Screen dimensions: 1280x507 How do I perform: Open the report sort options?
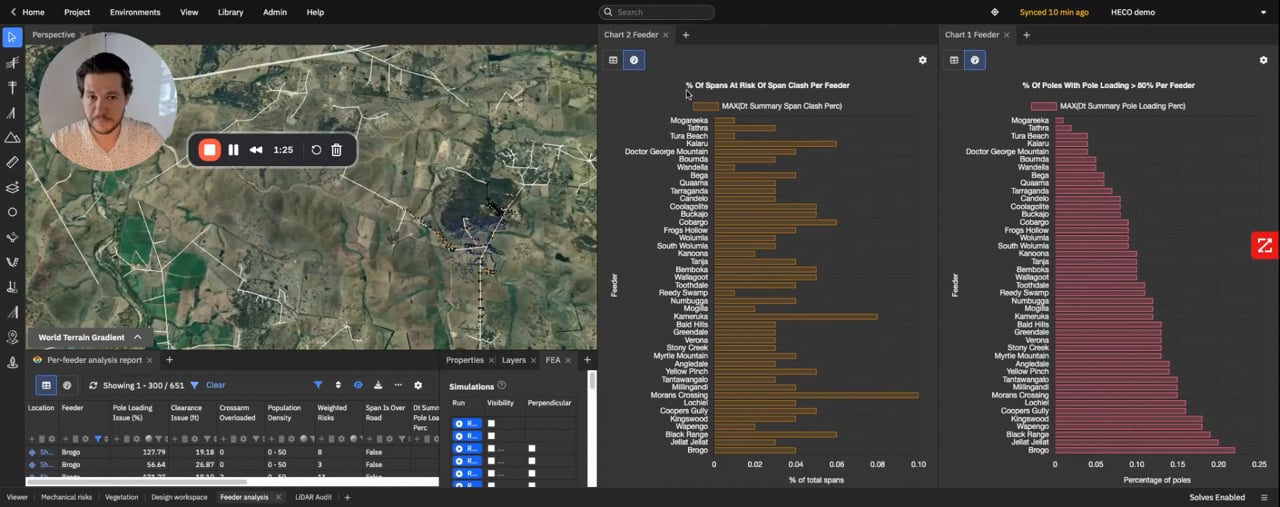point(338,385)
